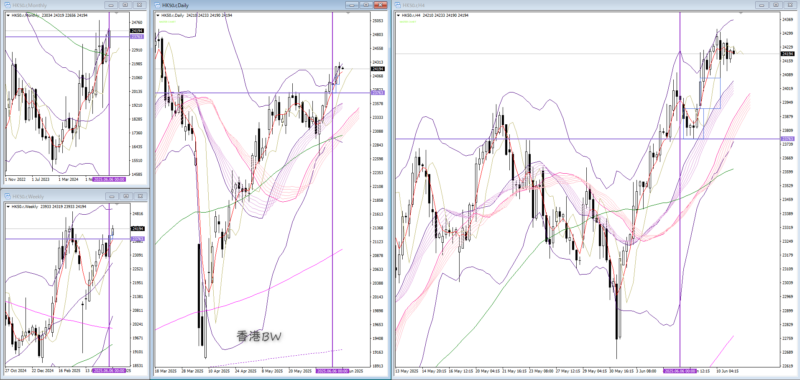The height and width of the screenshot is (380, 800).
Task: Maximize the HK50 Weekly chart window
Action: pos(126,196)
